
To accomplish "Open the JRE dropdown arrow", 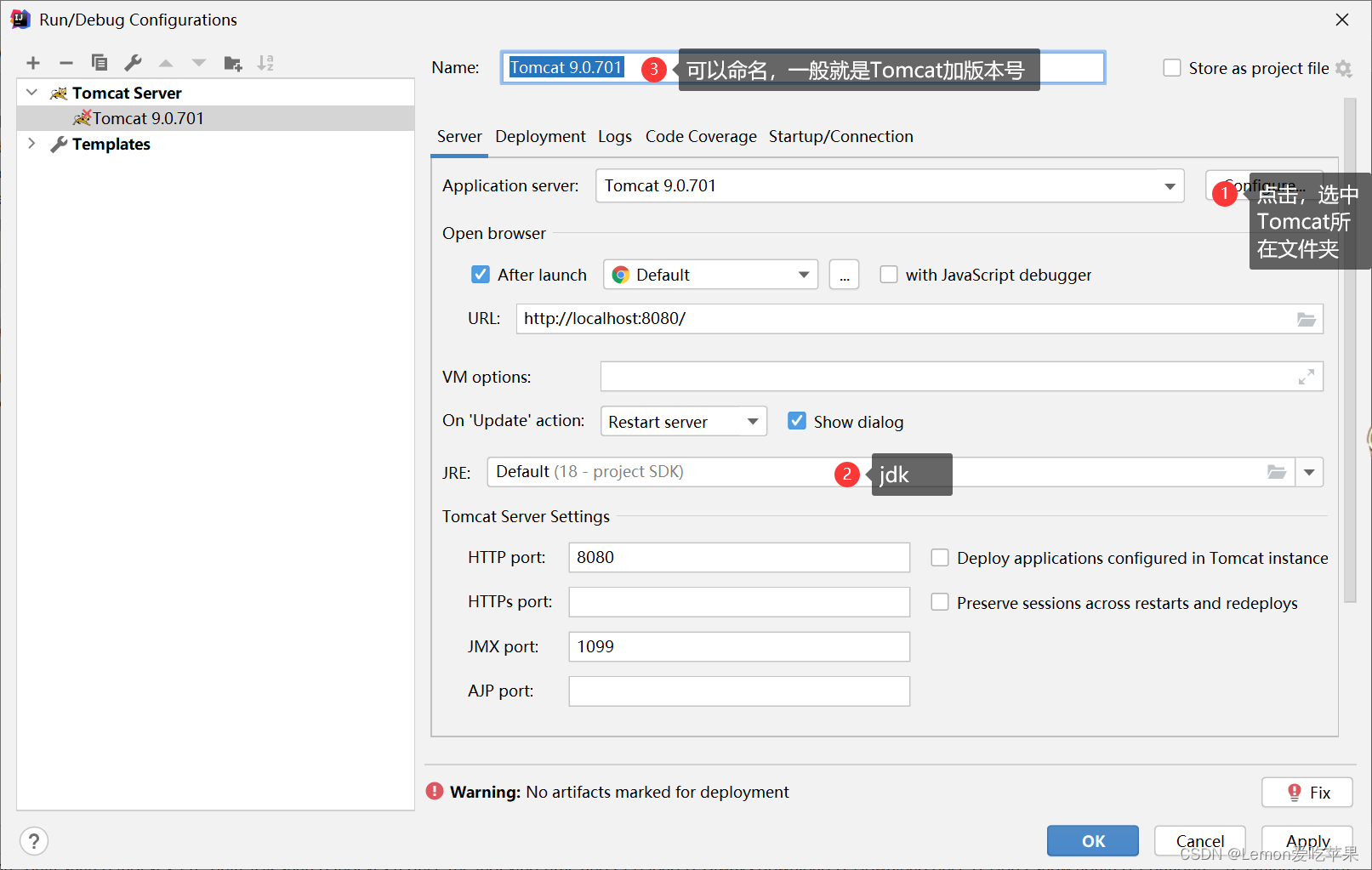I will 1309,472.
